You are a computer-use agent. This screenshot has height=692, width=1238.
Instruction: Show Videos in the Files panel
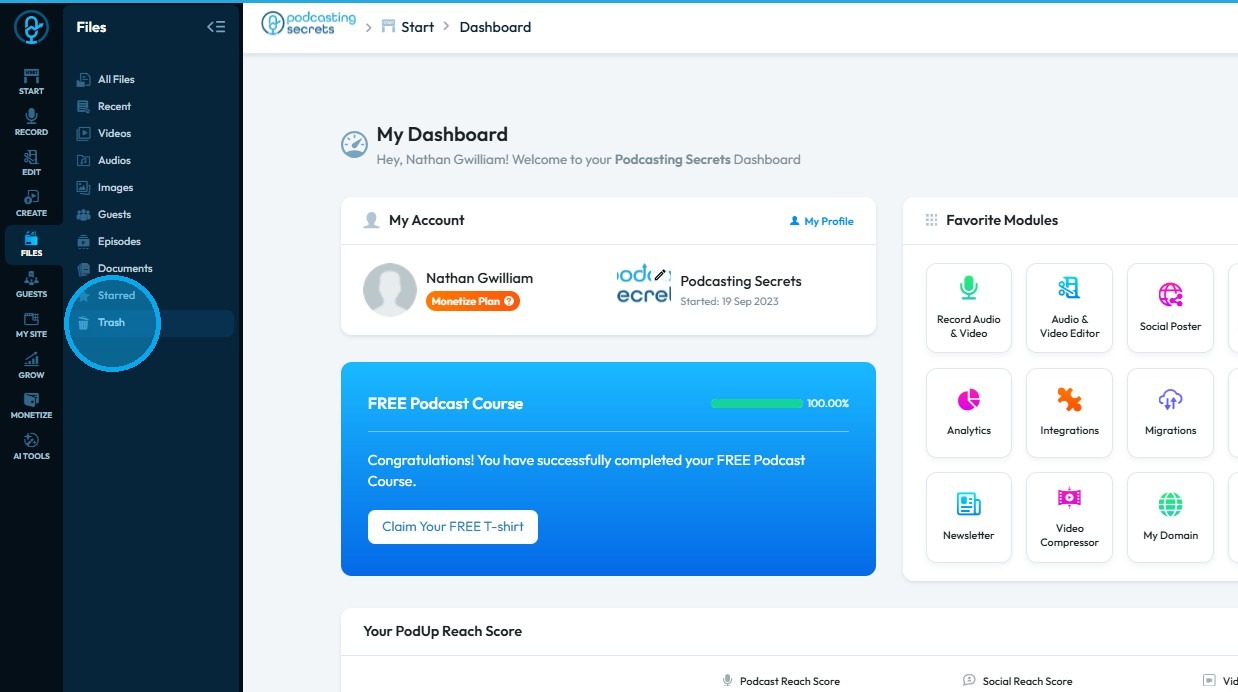click(x=114, y=133)
